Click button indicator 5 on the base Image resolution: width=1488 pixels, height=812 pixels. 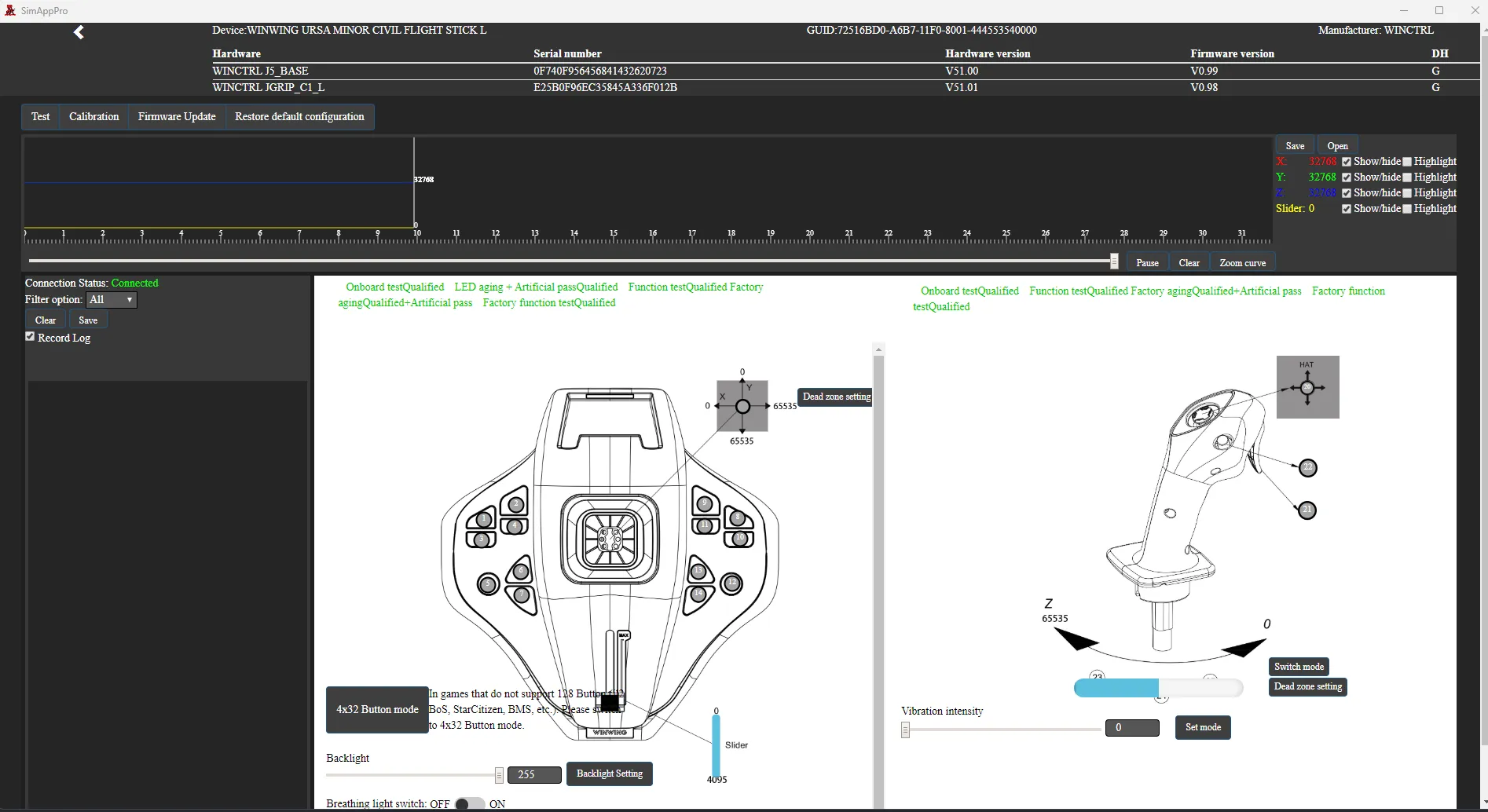tap(488, 584)
